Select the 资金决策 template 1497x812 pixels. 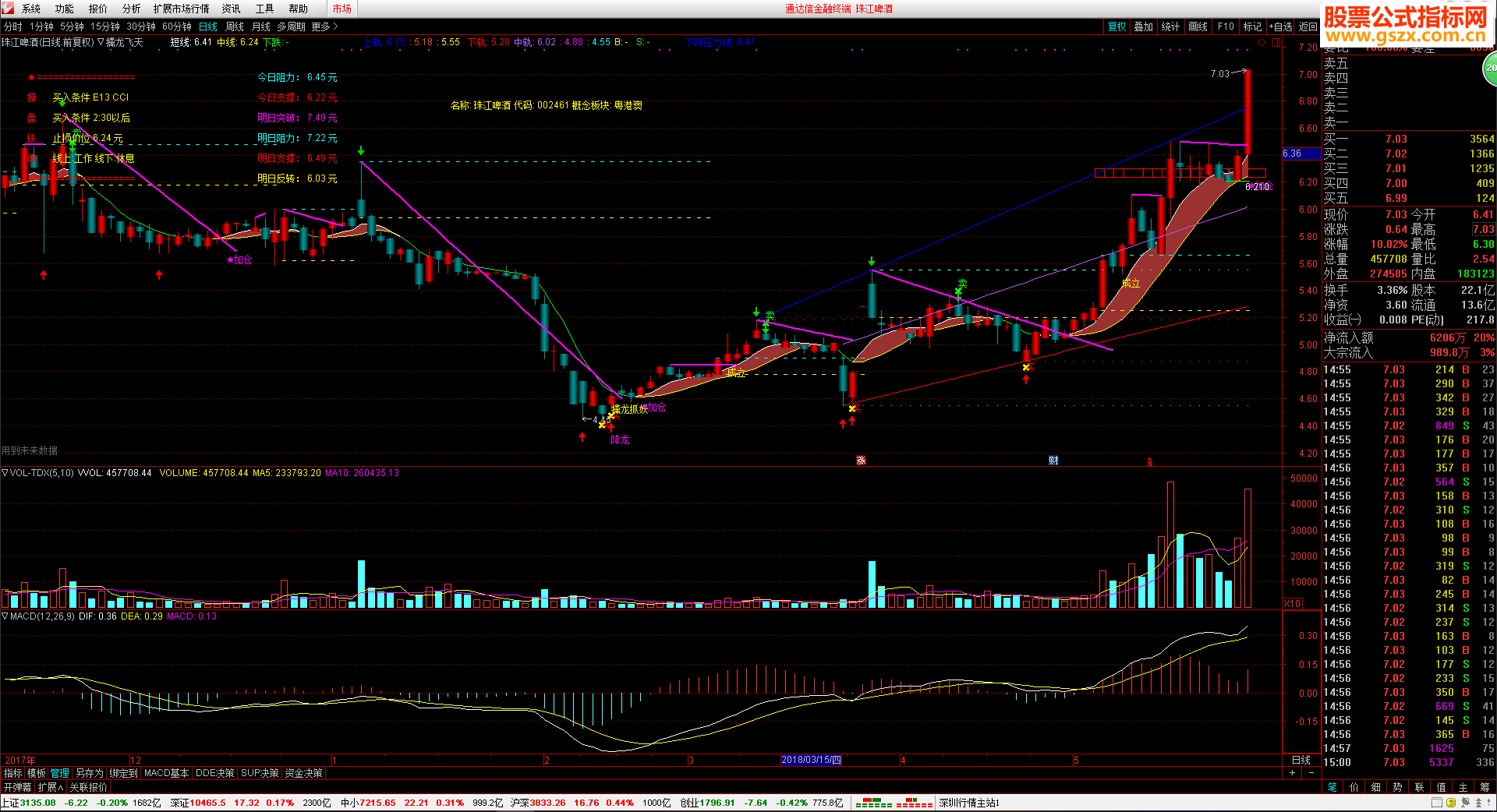click(x=303, y=773)
